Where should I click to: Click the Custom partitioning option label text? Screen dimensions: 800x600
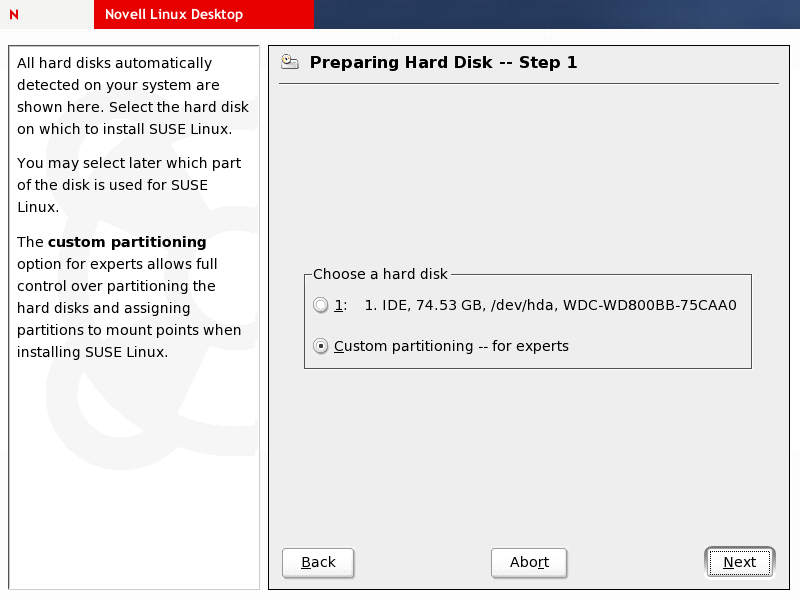pyautogui.click(x=451, y=346)
